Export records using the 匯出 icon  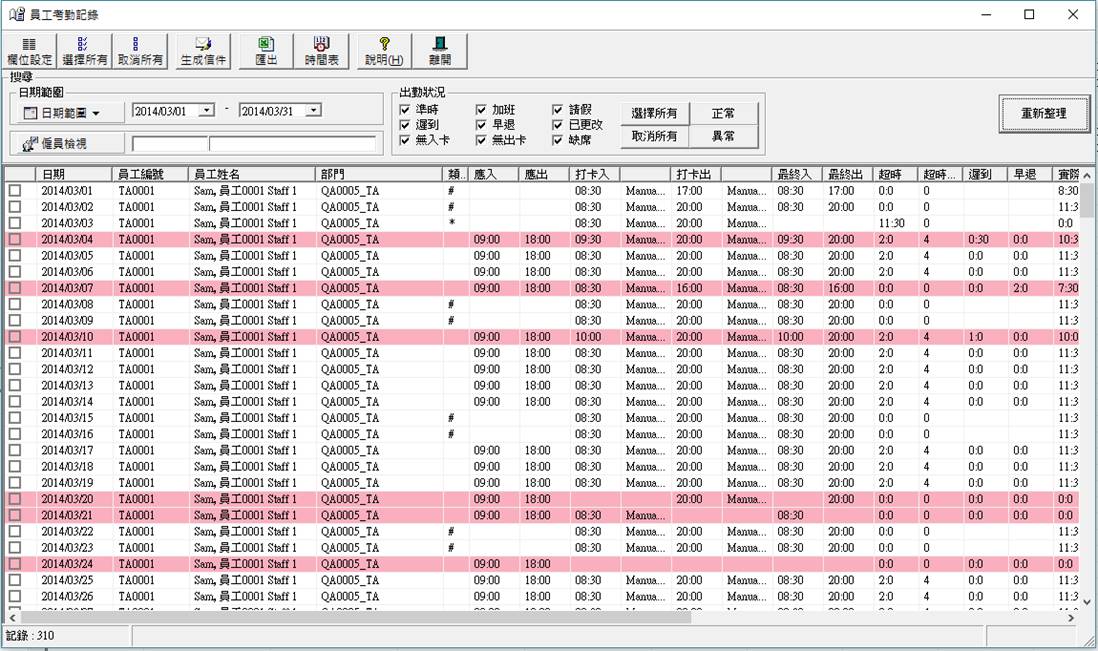pos(265,50)
